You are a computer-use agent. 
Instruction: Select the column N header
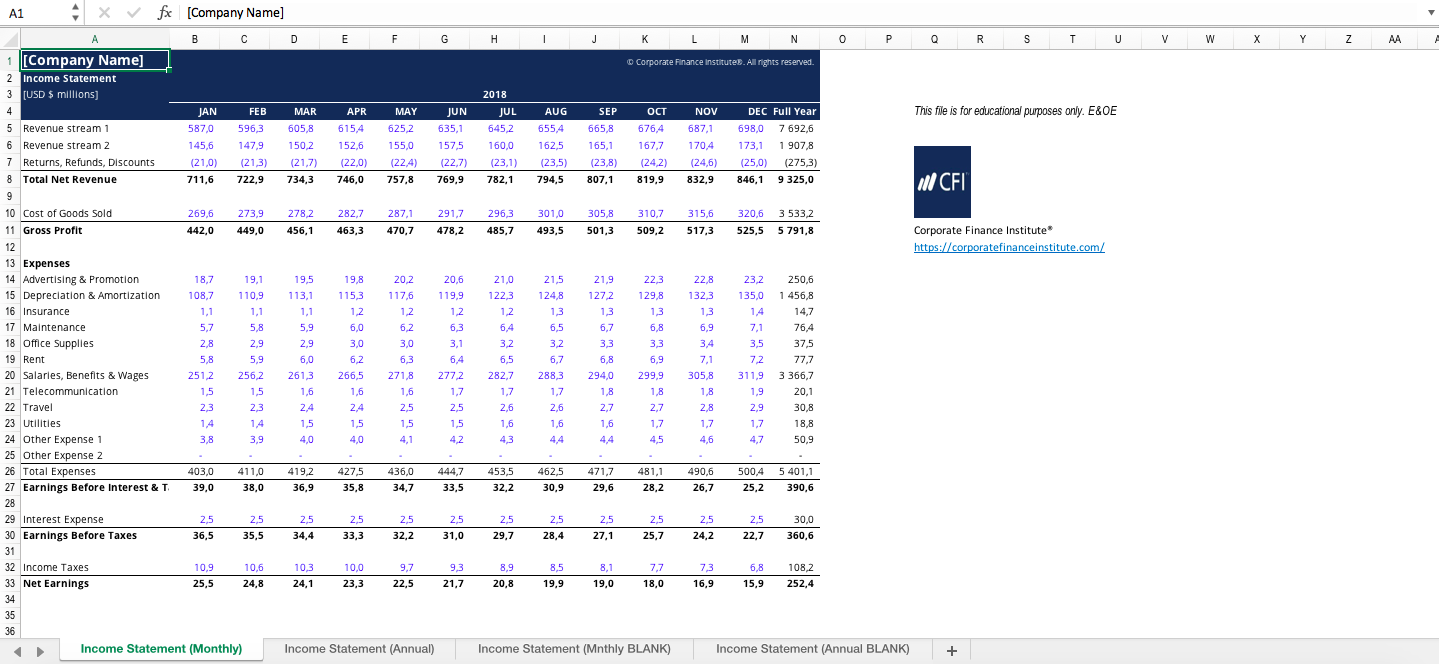794,39
